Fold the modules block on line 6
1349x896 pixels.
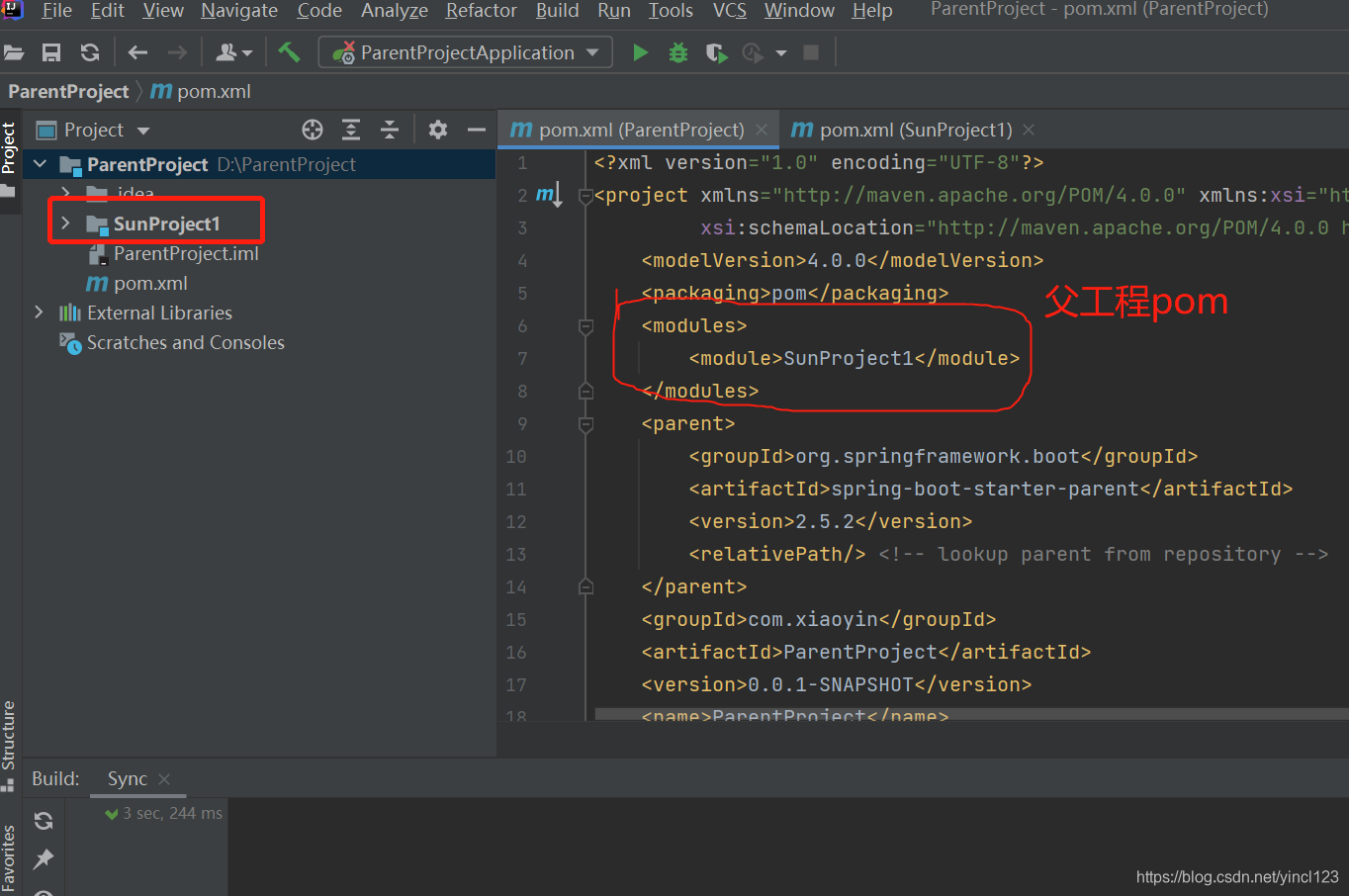(x=585, y=325)
